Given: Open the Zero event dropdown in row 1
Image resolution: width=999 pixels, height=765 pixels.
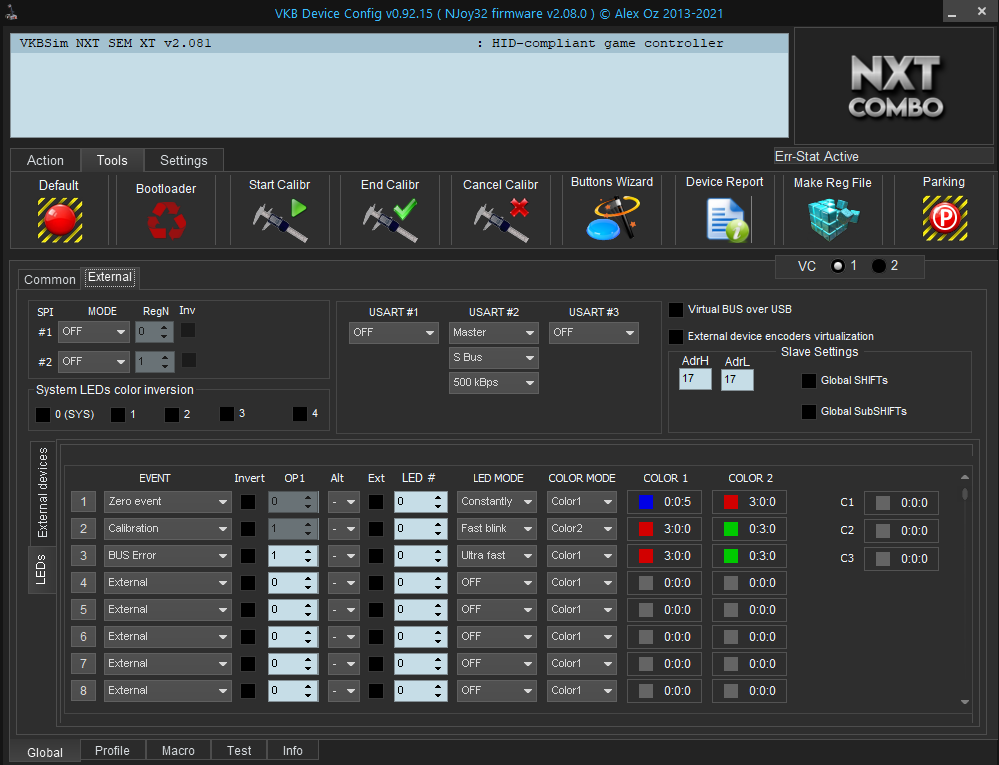Looking at the screenshot, I should pos(167,502).
